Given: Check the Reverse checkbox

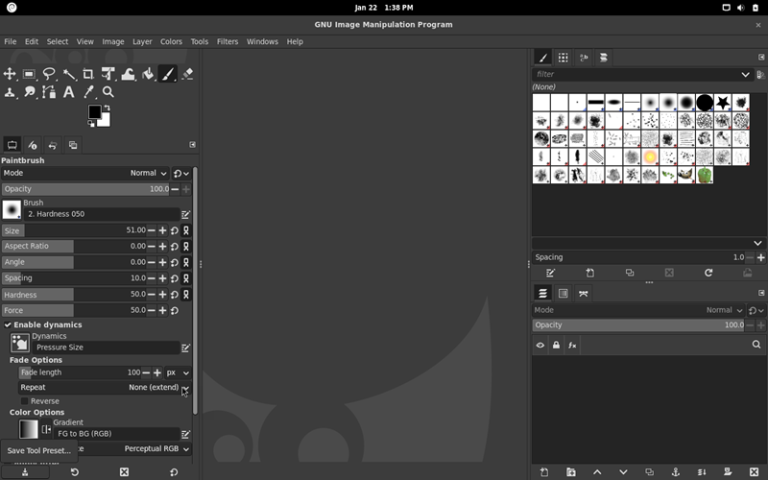Looking at the screenshot, I should 24,401.
